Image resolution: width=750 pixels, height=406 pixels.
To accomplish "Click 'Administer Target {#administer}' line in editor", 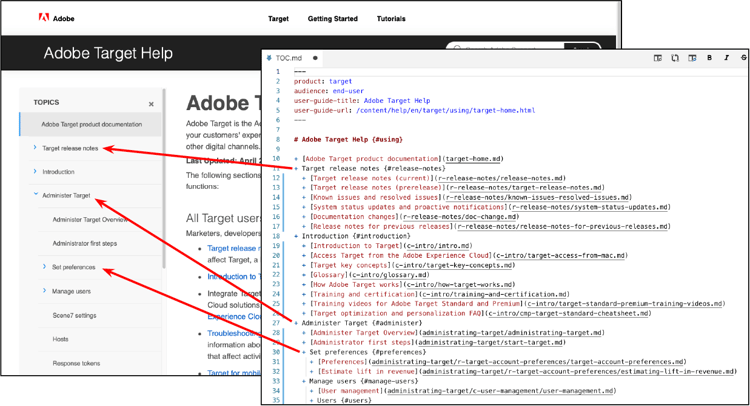I will point(362,323).
